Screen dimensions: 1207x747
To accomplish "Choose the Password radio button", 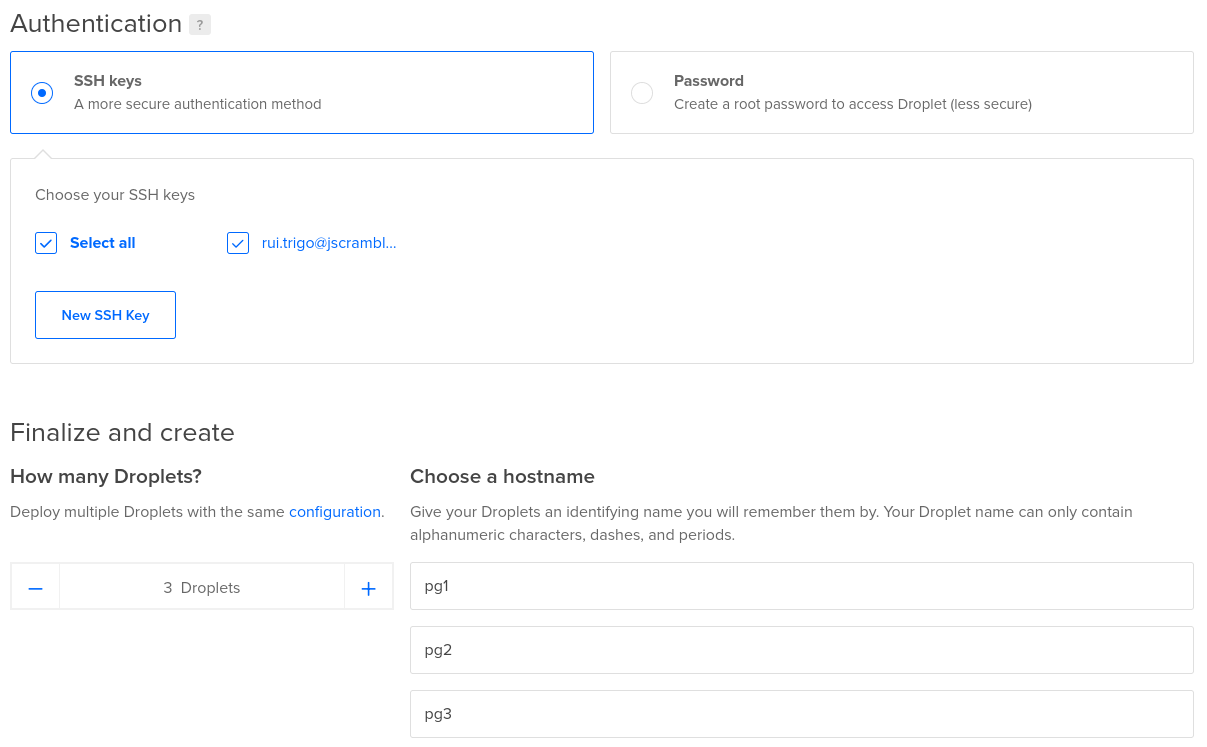I will [x=642, y=93].
